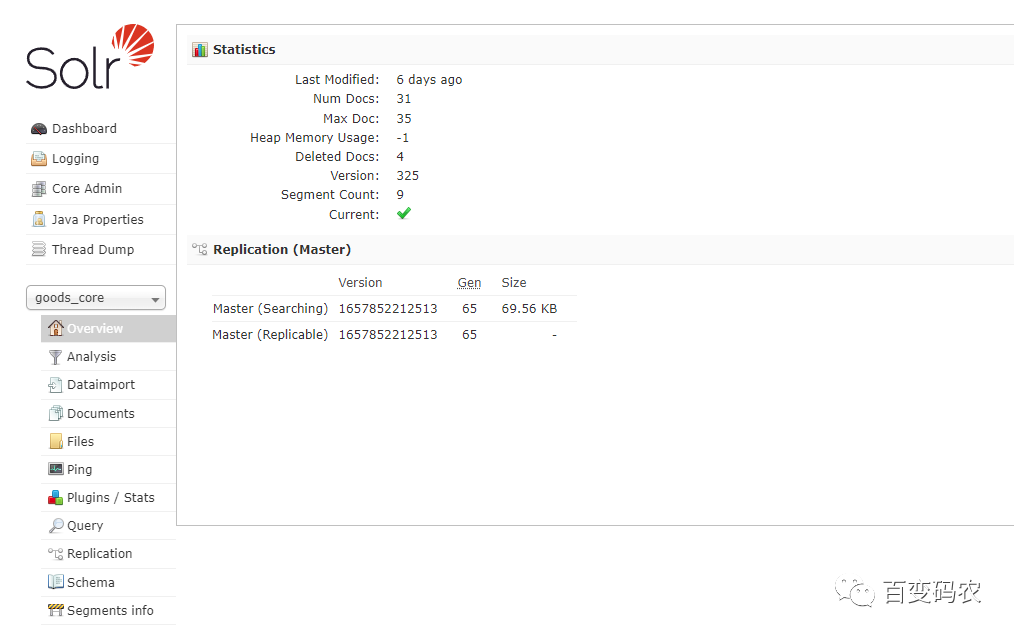Click the Master (Searching) version number

point(388,309)
